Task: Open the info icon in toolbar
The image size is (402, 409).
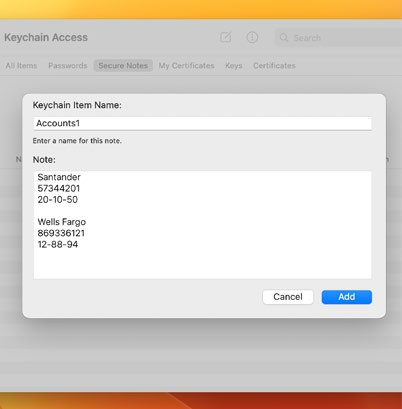Action: [252, 37]
